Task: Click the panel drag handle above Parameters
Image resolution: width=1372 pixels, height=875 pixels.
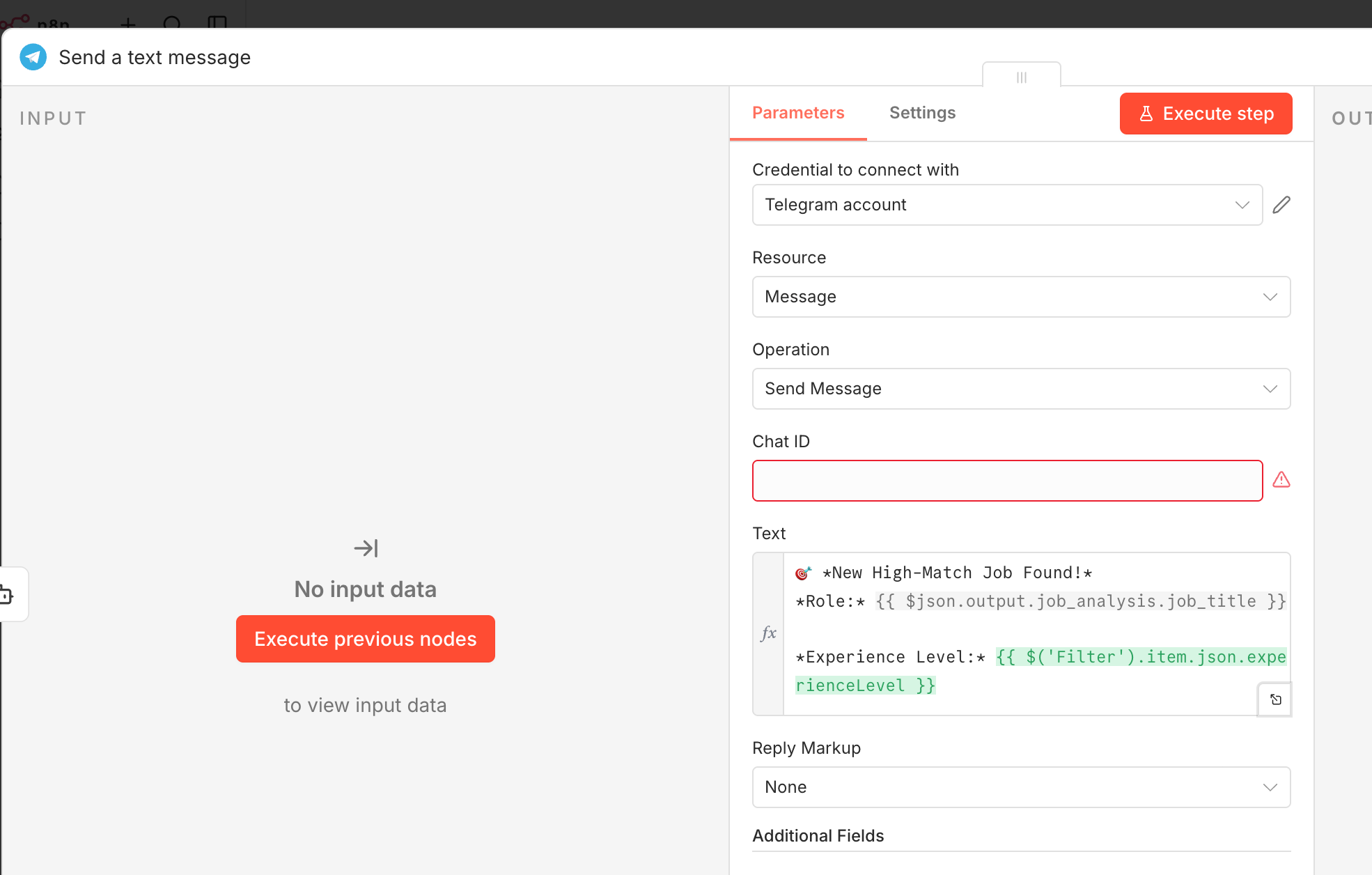Action: pos(1021,77)
